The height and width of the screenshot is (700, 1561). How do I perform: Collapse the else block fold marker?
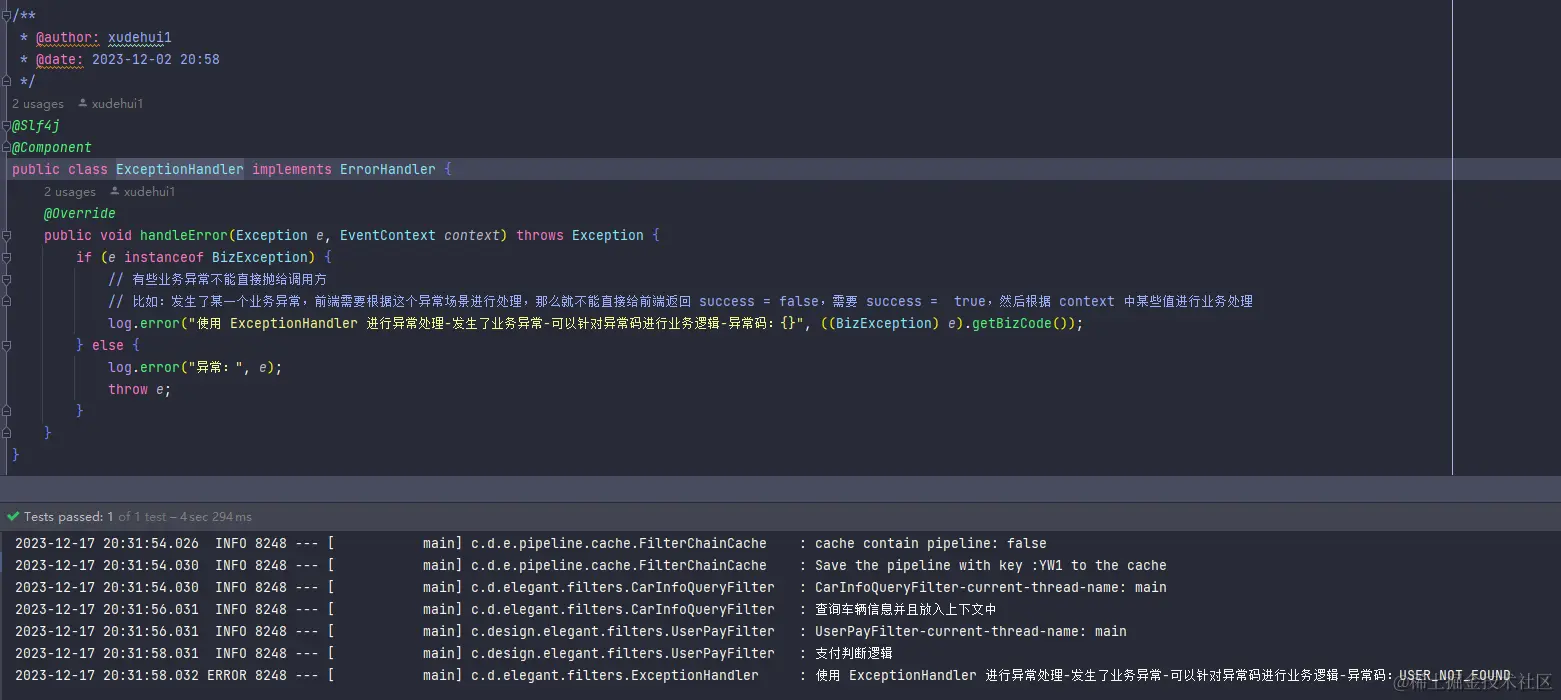pos(6,345)
